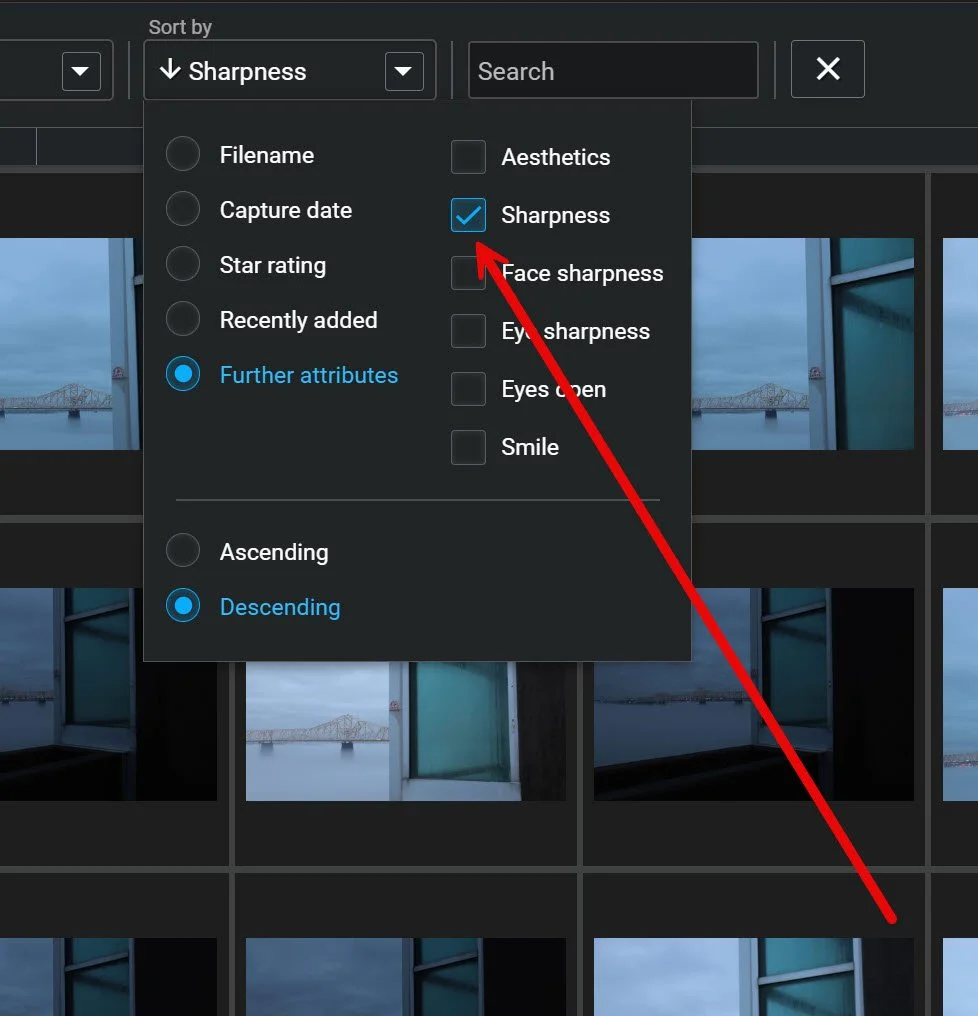Enable the Aesthetics checkbox
This screenshot has height=1016, width=978.
pyautogui.click(x=468, y=157)
